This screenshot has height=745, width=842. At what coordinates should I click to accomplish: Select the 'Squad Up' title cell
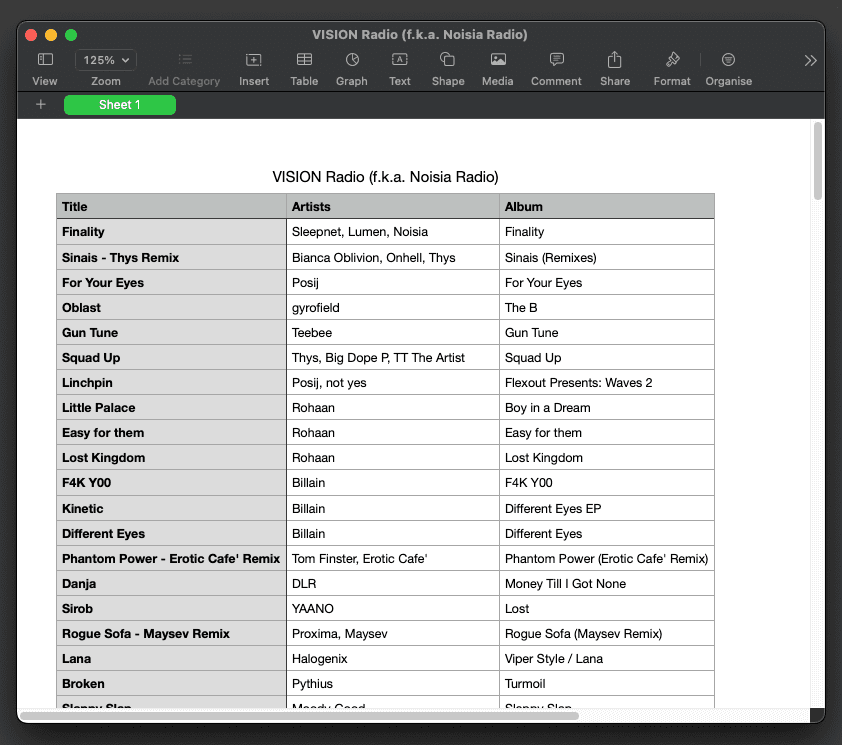pos(171,357)
